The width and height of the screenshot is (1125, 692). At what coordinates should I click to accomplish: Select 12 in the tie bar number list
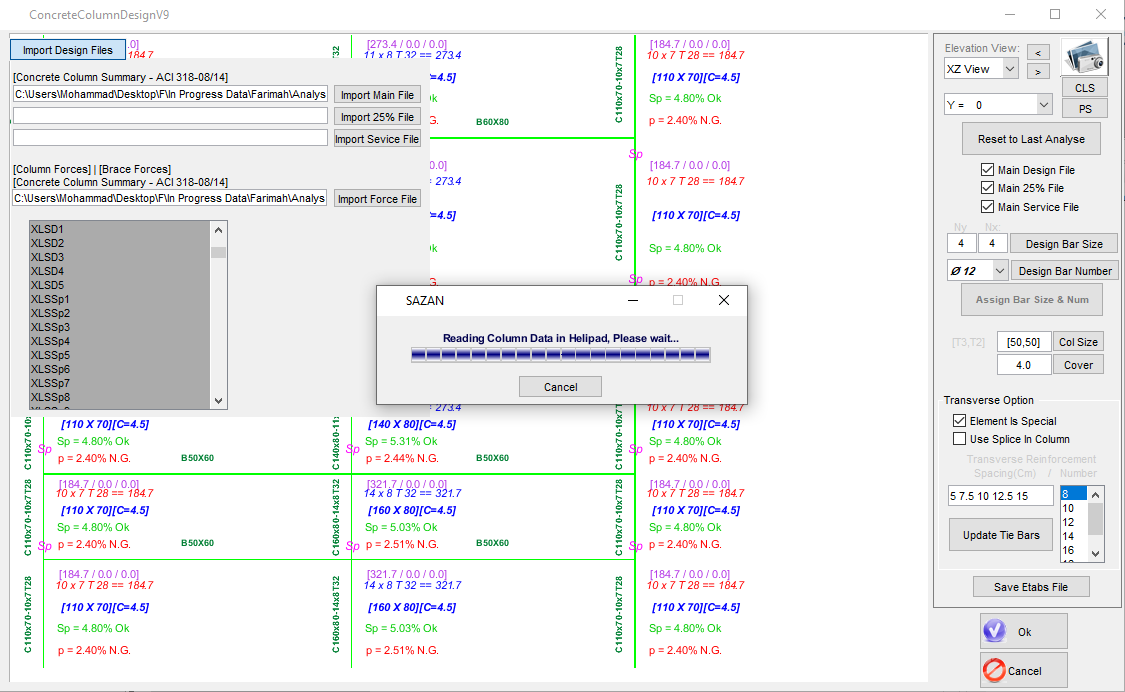coord(1068,522)
